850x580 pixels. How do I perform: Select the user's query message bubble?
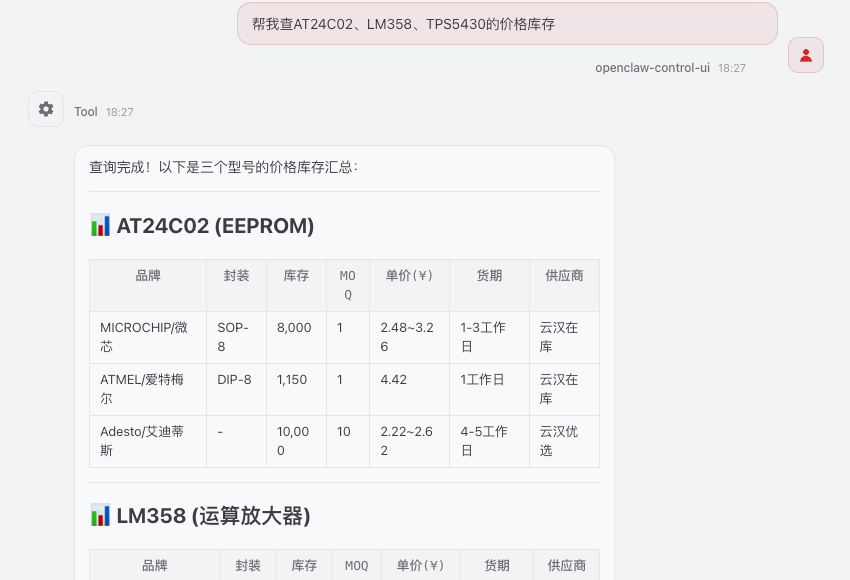[x=506, y=24]
